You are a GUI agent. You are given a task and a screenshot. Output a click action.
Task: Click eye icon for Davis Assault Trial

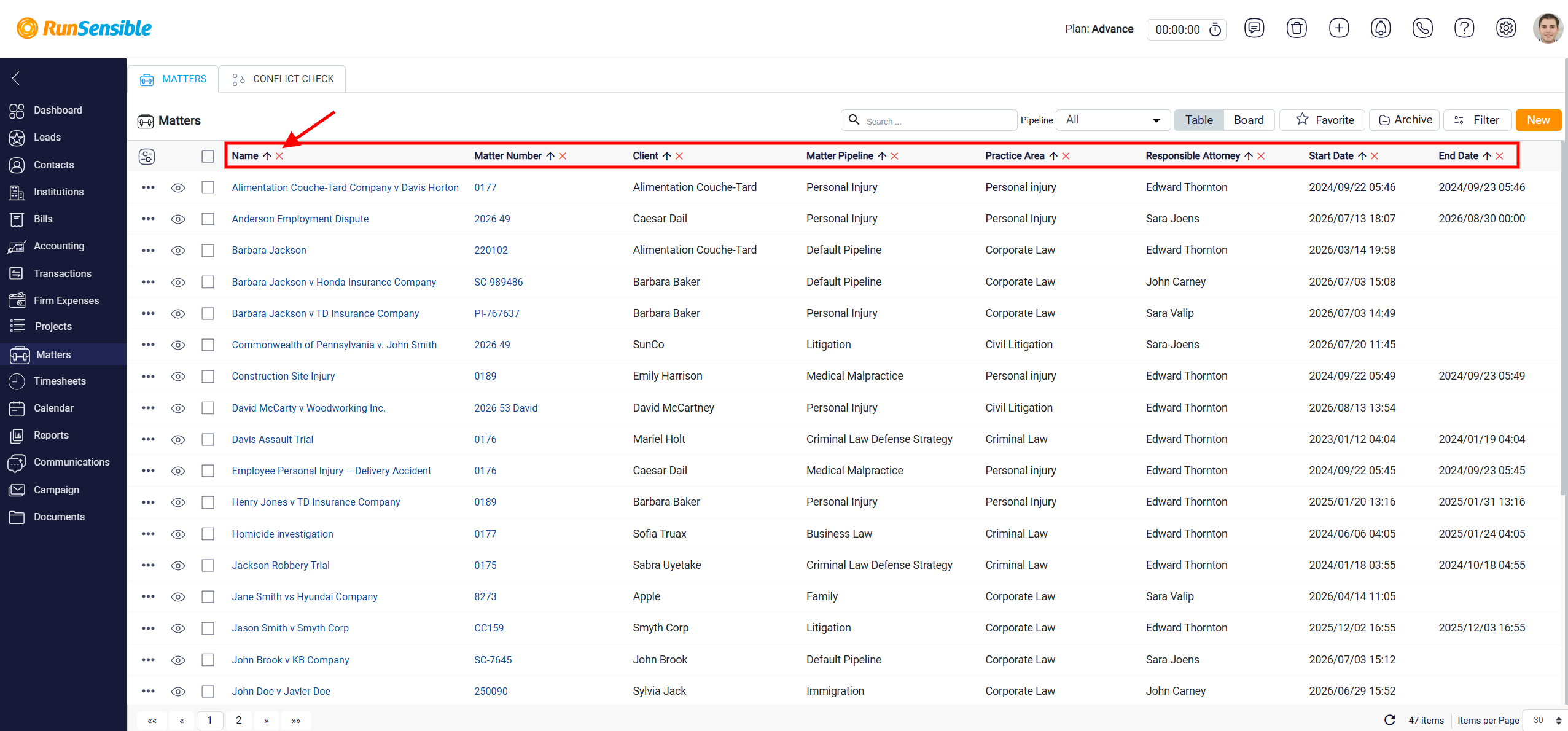[x=178, y=439]
